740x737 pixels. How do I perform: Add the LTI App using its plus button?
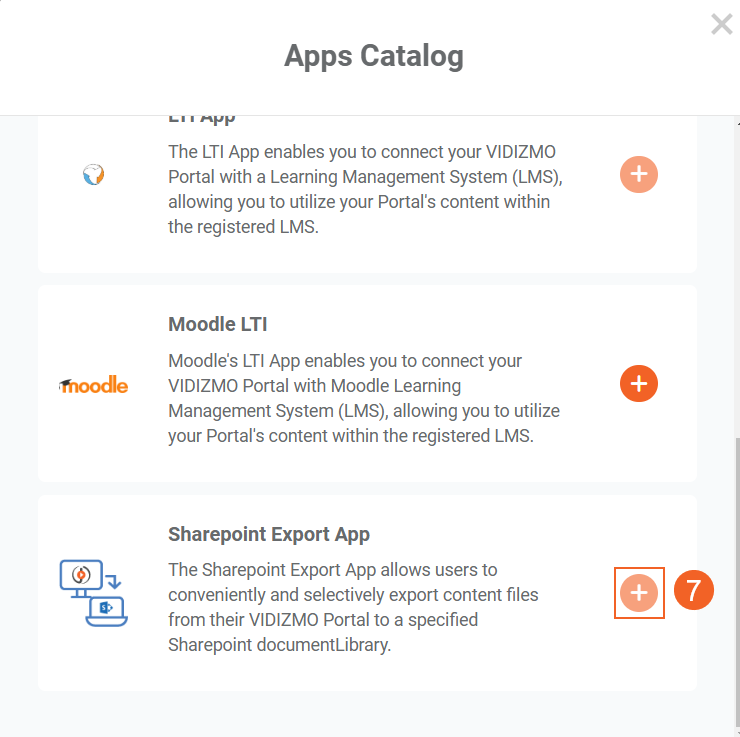tap(639, 175)
